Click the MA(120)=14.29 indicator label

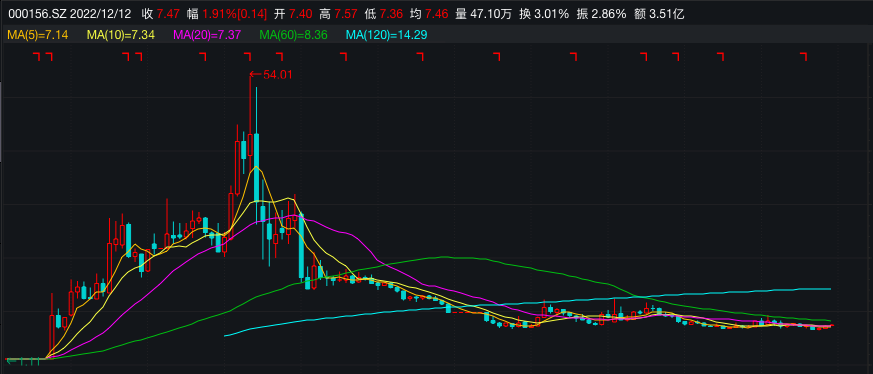click(386, 36)
